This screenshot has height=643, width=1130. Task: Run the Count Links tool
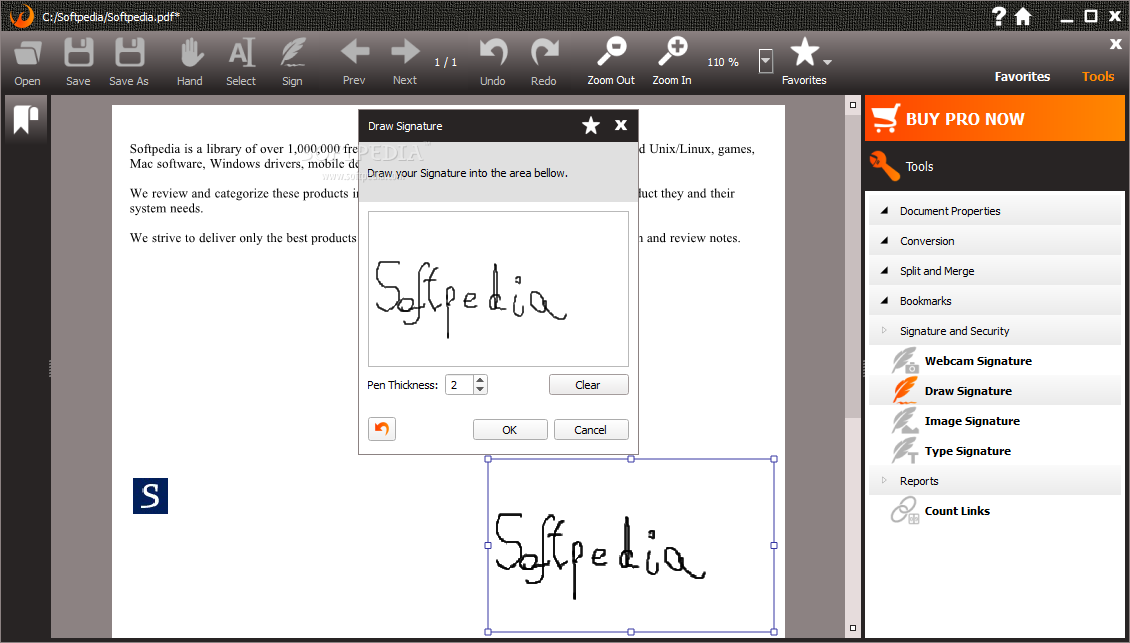[x=995, y=511]
